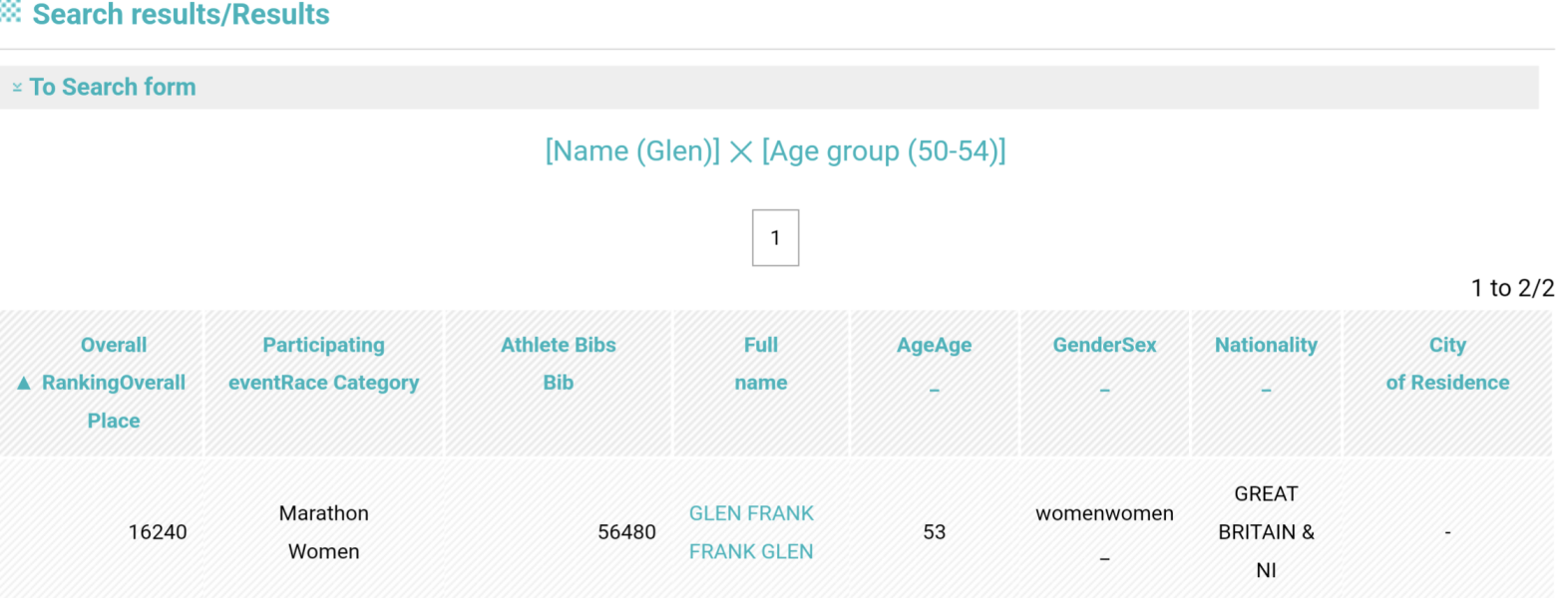Image resolution: width=1568 pixels, height=598 pixels.
Task: Click the checkered icon beside Search results heading
Action: [10, 12]
